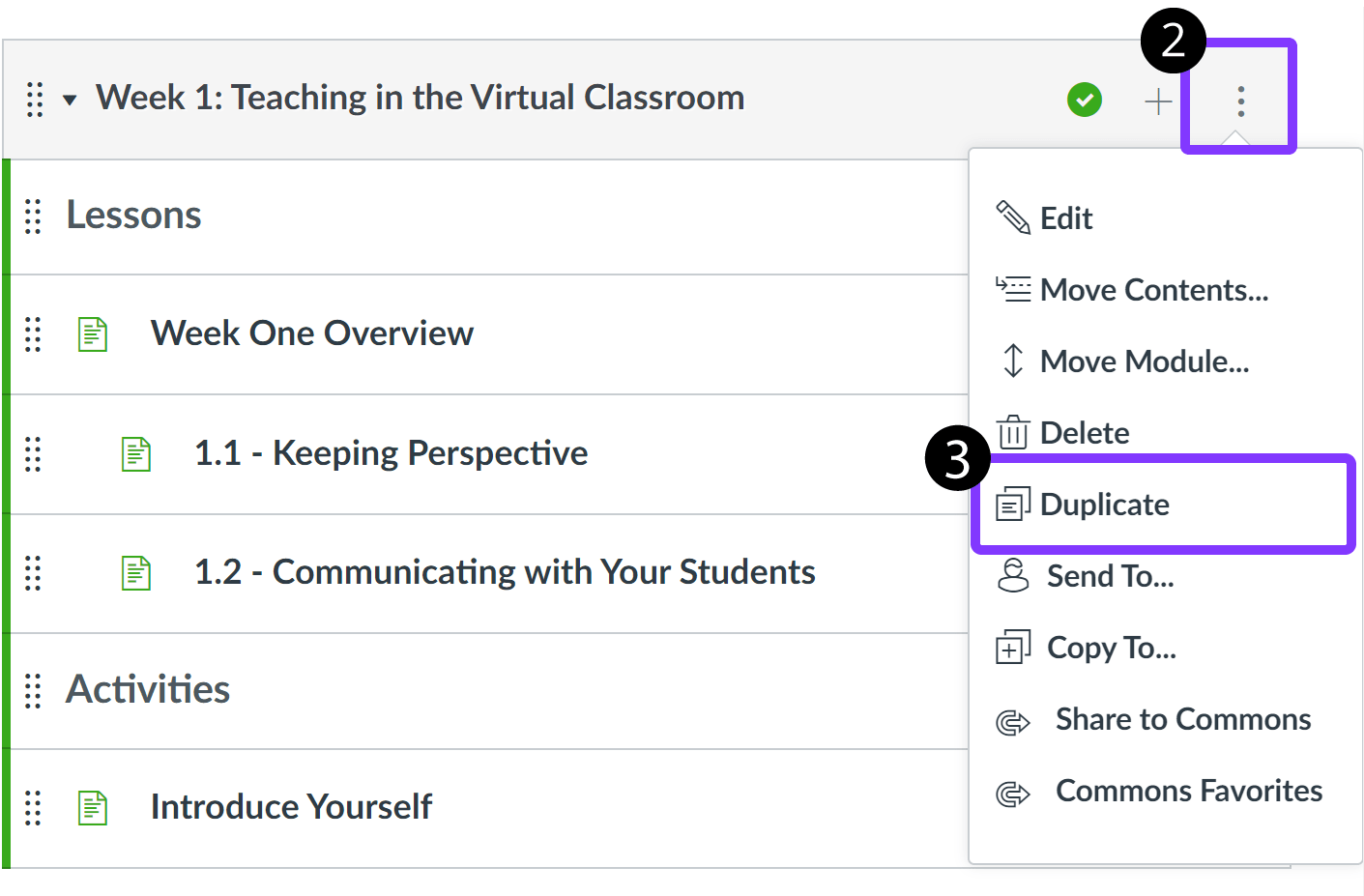Toggle publish status of Introduce Yourself page icon
Viewport: 1364px width, 896px height.
click(92, 807)
